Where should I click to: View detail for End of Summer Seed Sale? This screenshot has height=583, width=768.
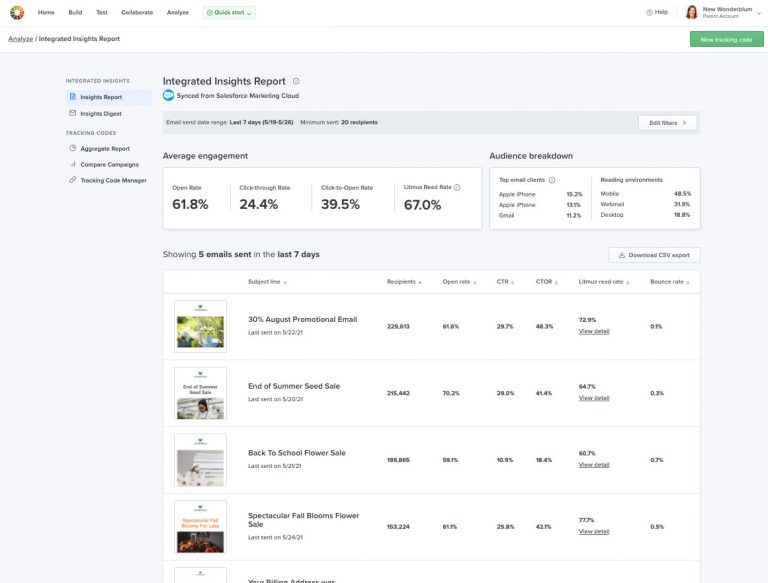[594, 398]
